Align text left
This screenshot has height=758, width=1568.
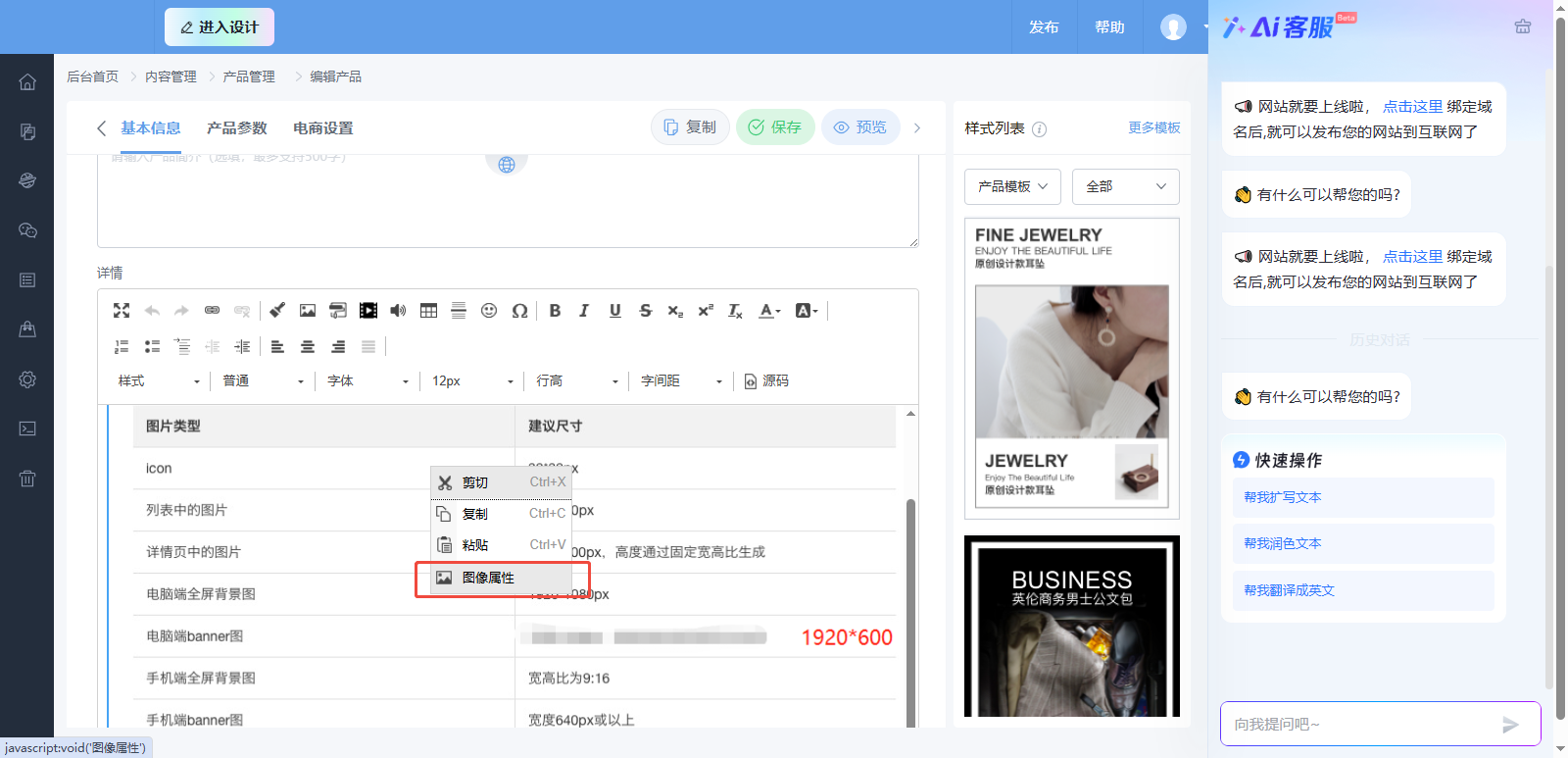277,346
